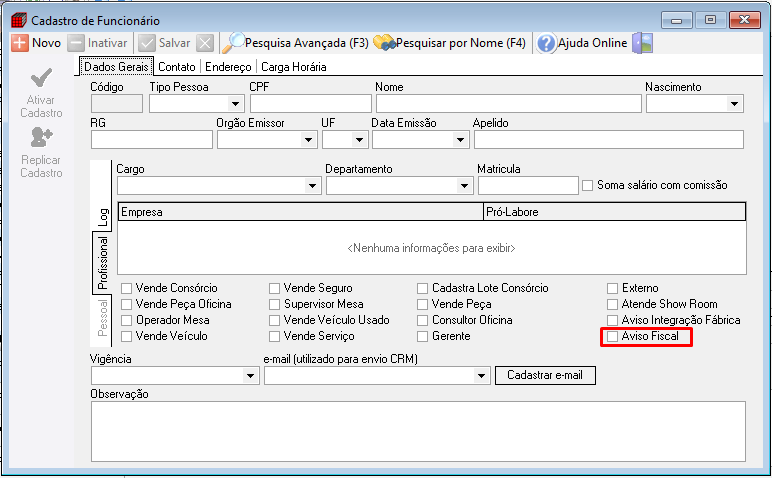Check Vende Consórcio
Viewport: 772px width, 478px height.
coord(127,288)
